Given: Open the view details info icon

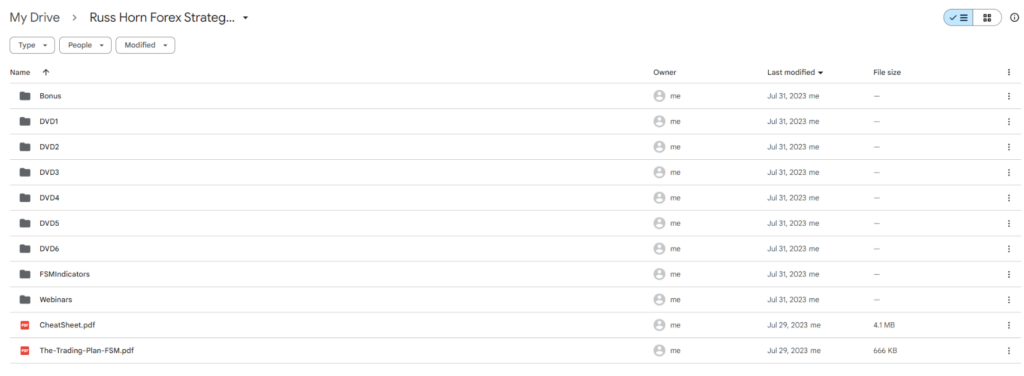Looking at the screenshot, I should click(x=1014, y=18).
